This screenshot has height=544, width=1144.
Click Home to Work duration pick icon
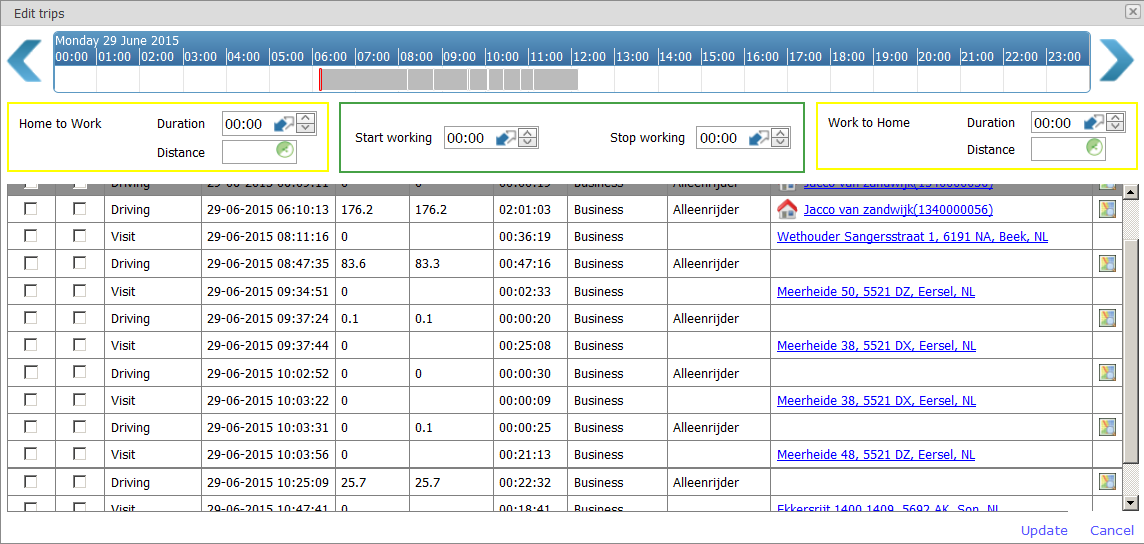coord(284,124)
